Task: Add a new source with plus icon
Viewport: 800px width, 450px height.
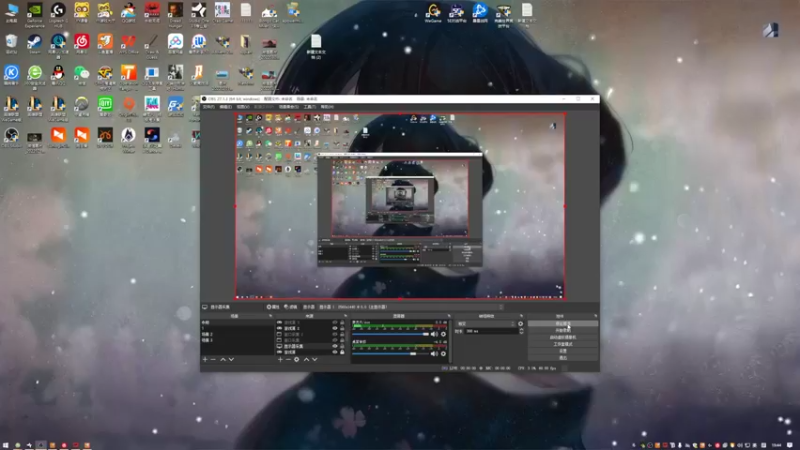Action: (x=280, y=360)
